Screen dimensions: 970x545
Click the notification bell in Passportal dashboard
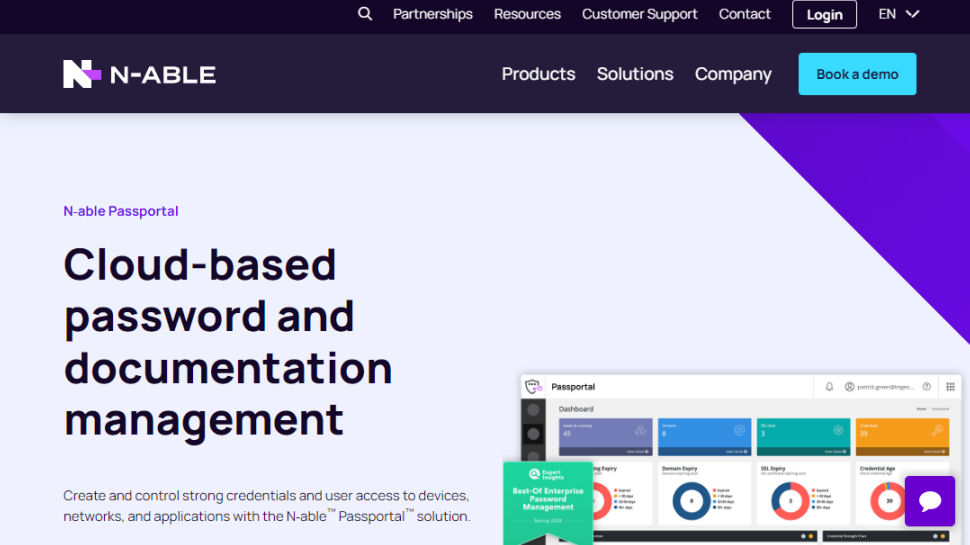pos(829,387)
